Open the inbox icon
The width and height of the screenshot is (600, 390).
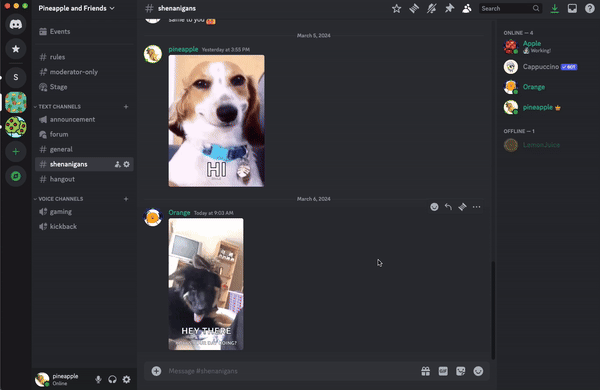coord(572,8)
